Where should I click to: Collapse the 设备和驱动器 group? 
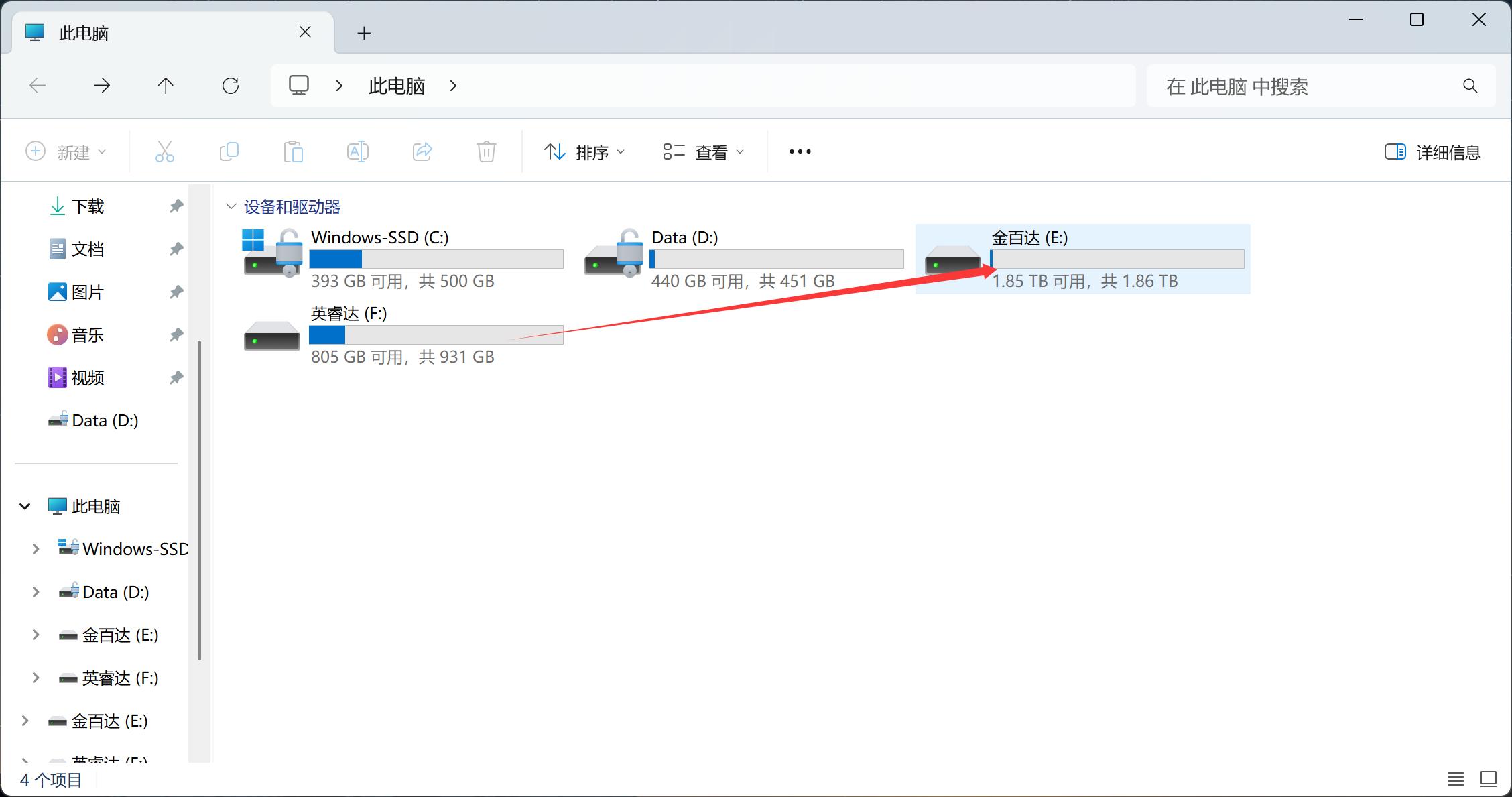(x=231, y=206)
